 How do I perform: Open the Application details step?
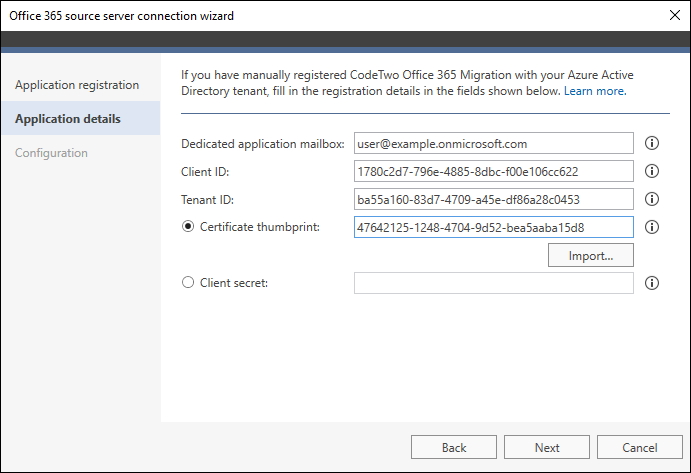point(81,118)
